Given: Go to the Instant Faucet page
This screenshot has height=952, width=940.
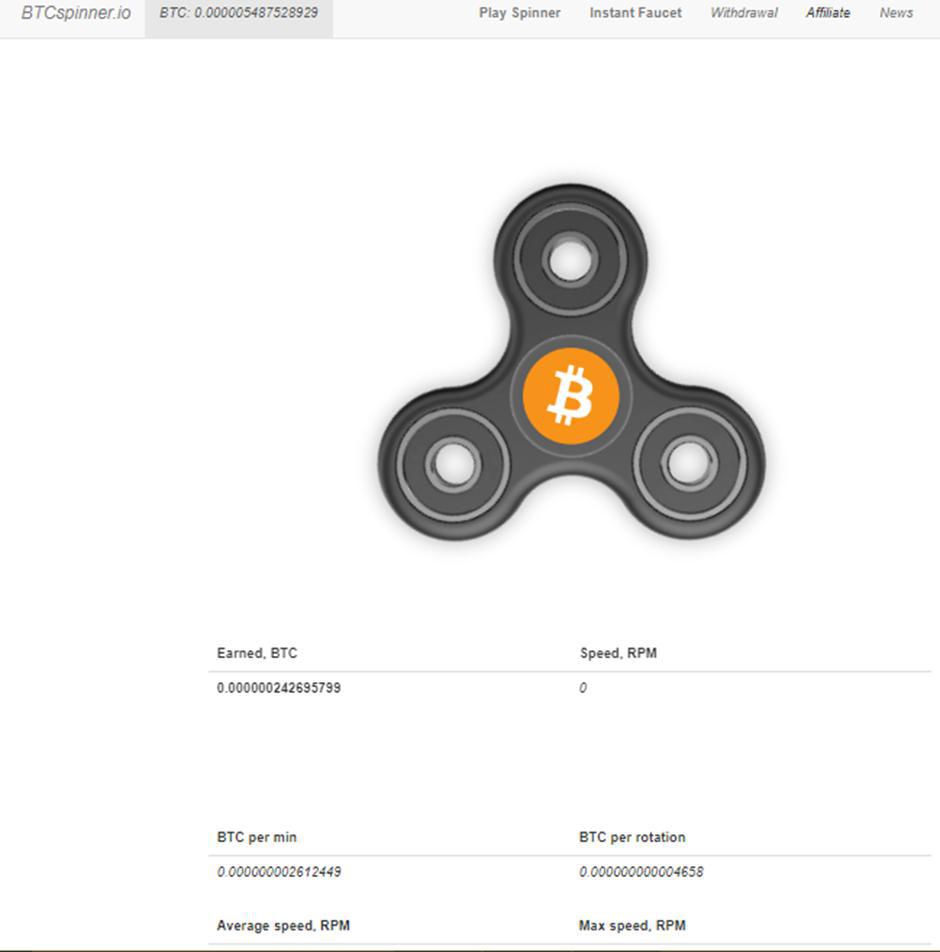Looking at the screenshot, I should point(636,13).
